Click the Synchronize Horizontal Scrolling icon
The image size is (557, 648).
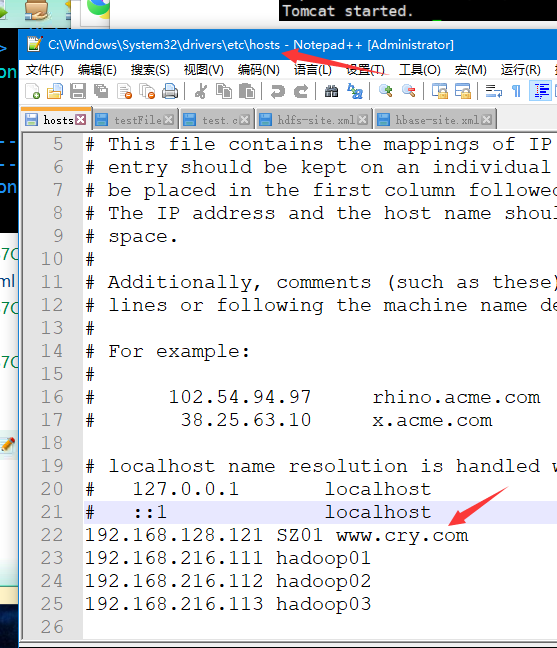[463, 91]
